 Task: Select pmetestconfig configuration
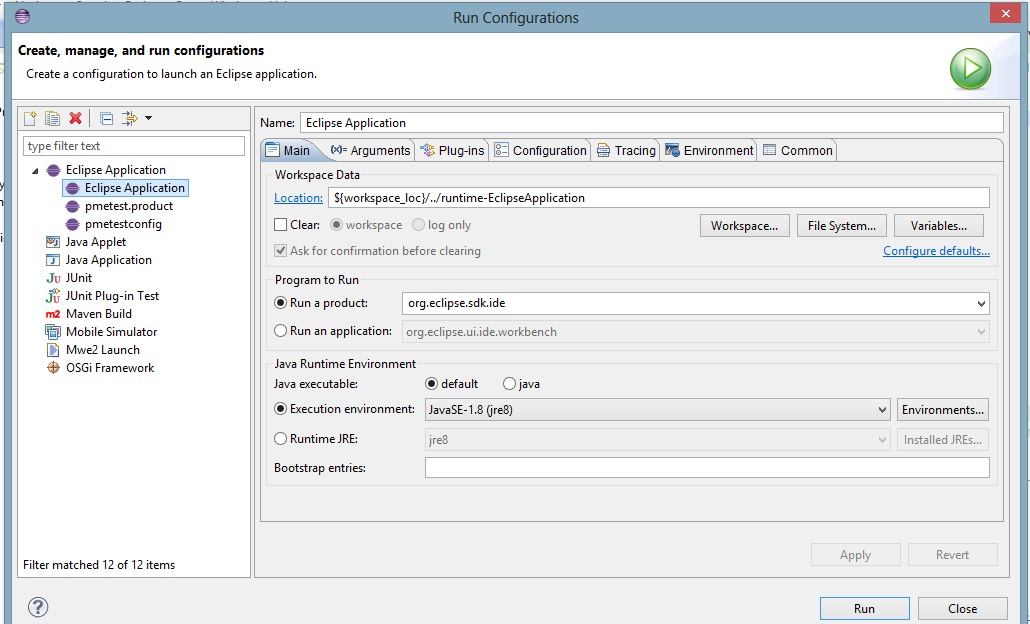pos(123,224)
